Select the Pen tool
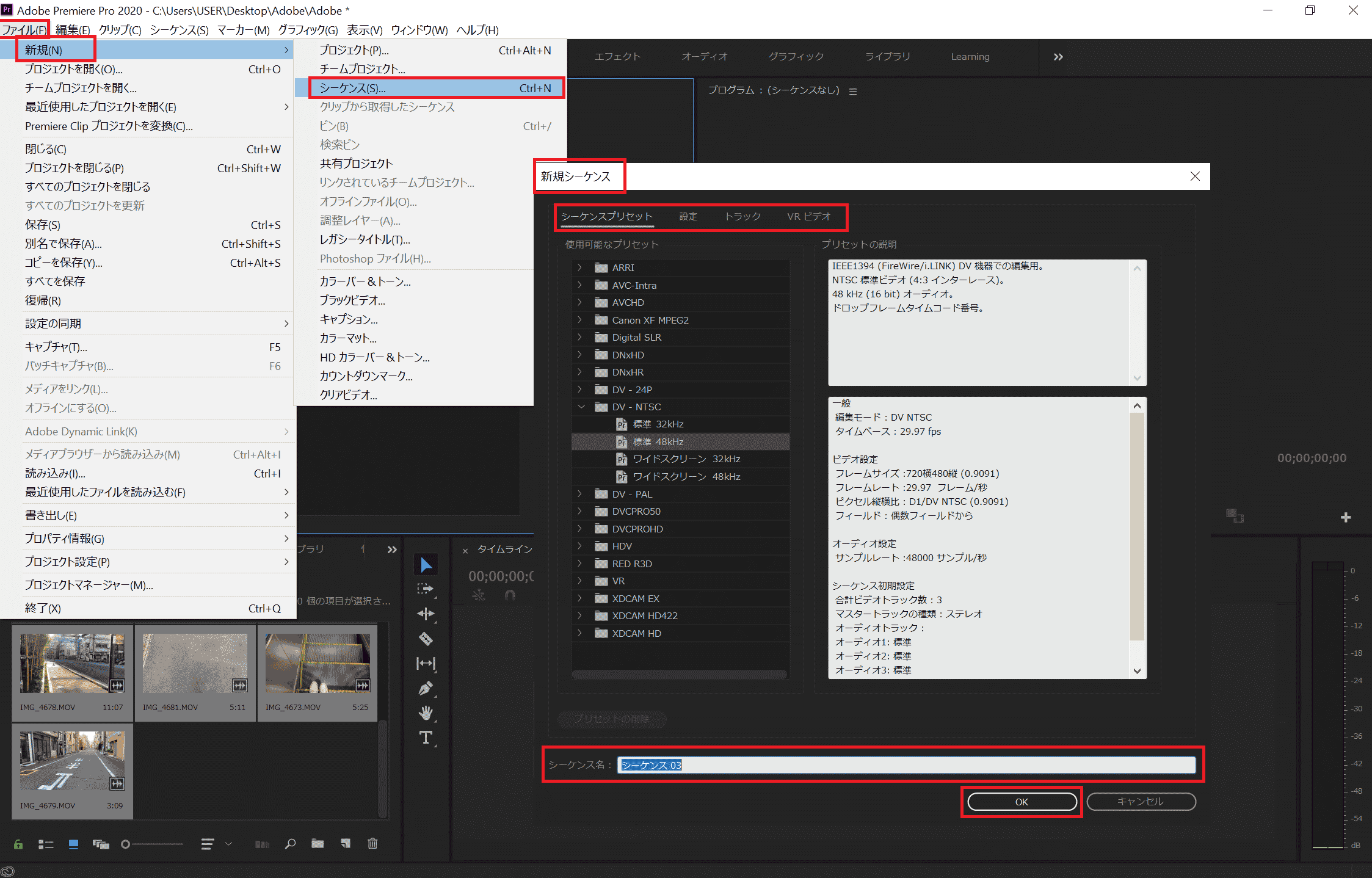1372x878 pixels. click(426, 688)
